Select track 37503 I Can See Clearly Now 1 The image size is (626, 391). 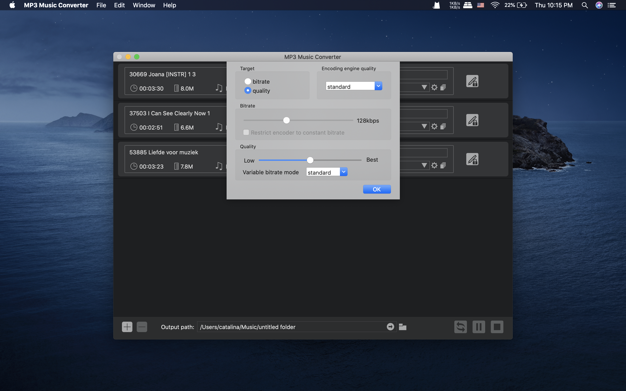click(x=170, y=113)
